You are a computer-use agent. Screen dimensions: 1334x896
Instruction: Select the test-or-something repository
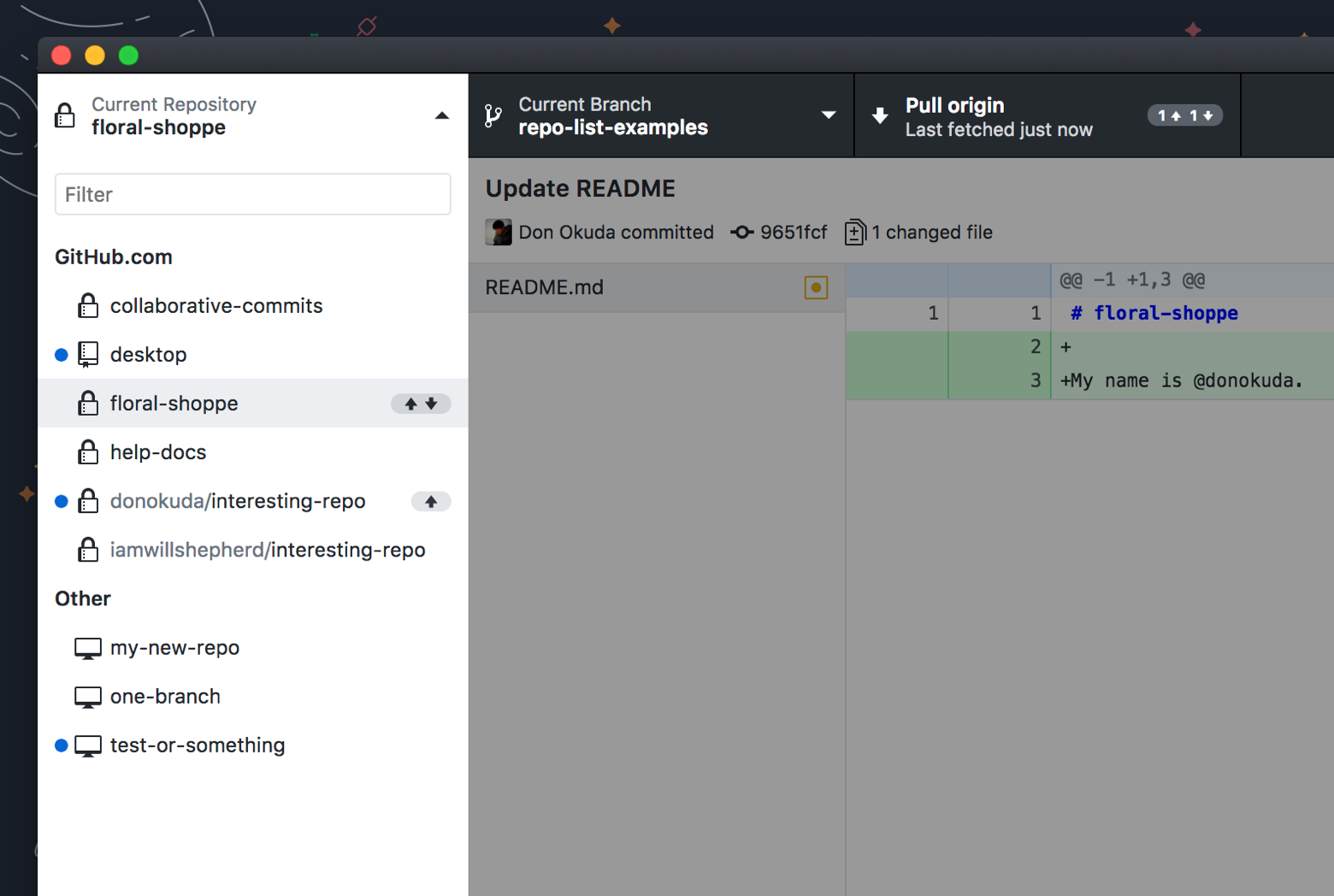pos(253,745)
